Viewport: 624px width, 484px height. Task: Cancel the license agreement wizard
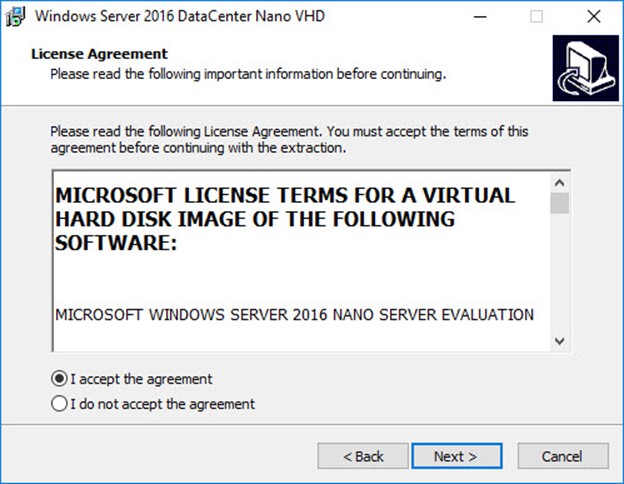pyautogui.click(x=561, y=456)
